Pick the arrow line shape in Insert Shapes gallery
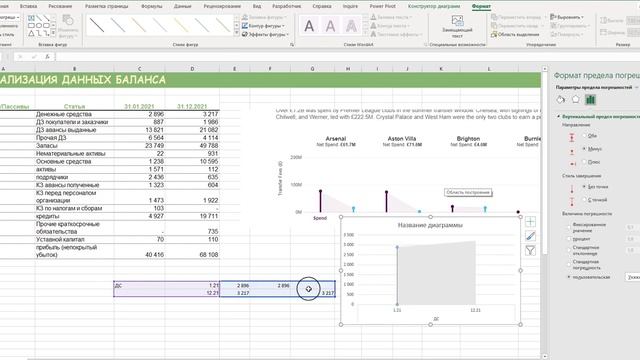Viewport: 640px width, 360px height. (x=46, y=18)
